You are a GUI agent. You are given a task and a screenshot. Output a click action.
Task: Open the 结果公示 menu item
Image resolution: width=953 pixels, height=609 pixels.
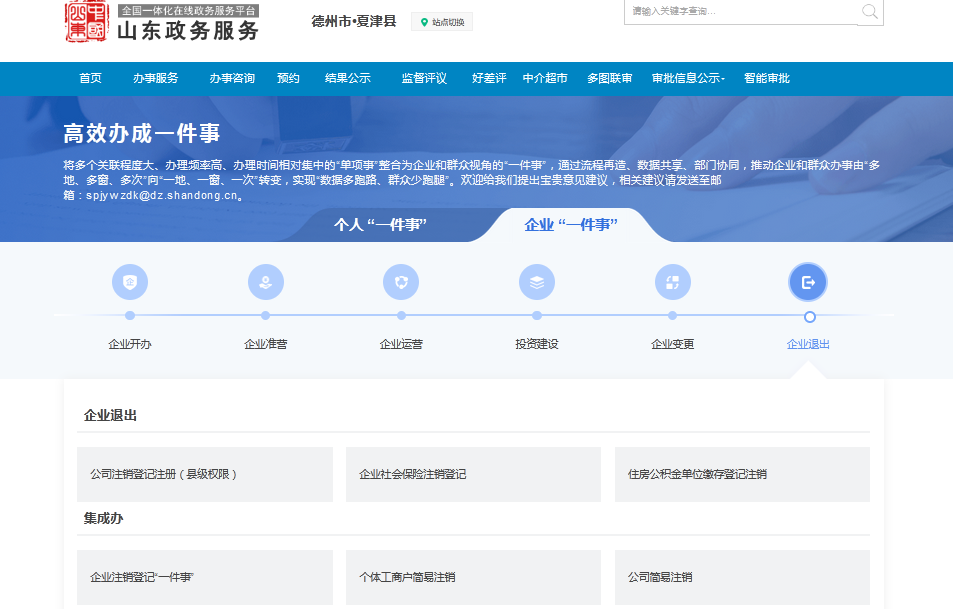(348, 78)
